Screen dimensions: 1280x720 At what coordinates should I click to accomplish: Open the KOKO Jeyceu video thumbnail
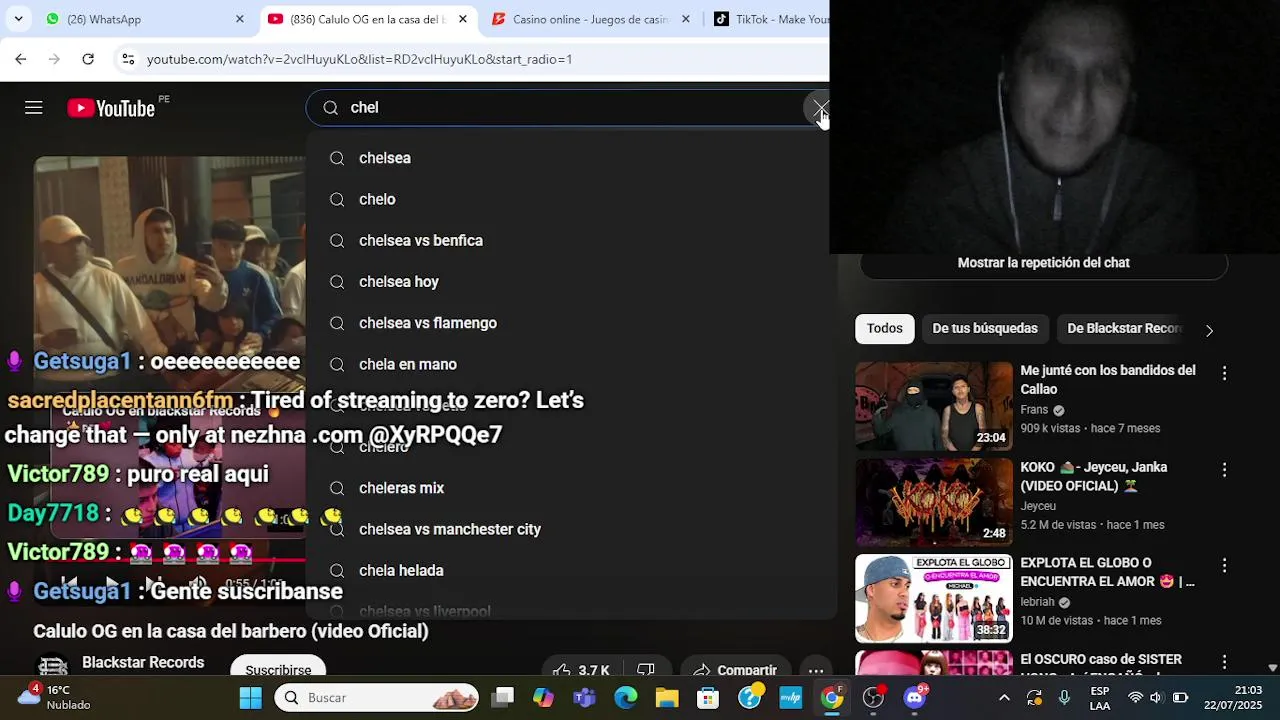(933, 502)
